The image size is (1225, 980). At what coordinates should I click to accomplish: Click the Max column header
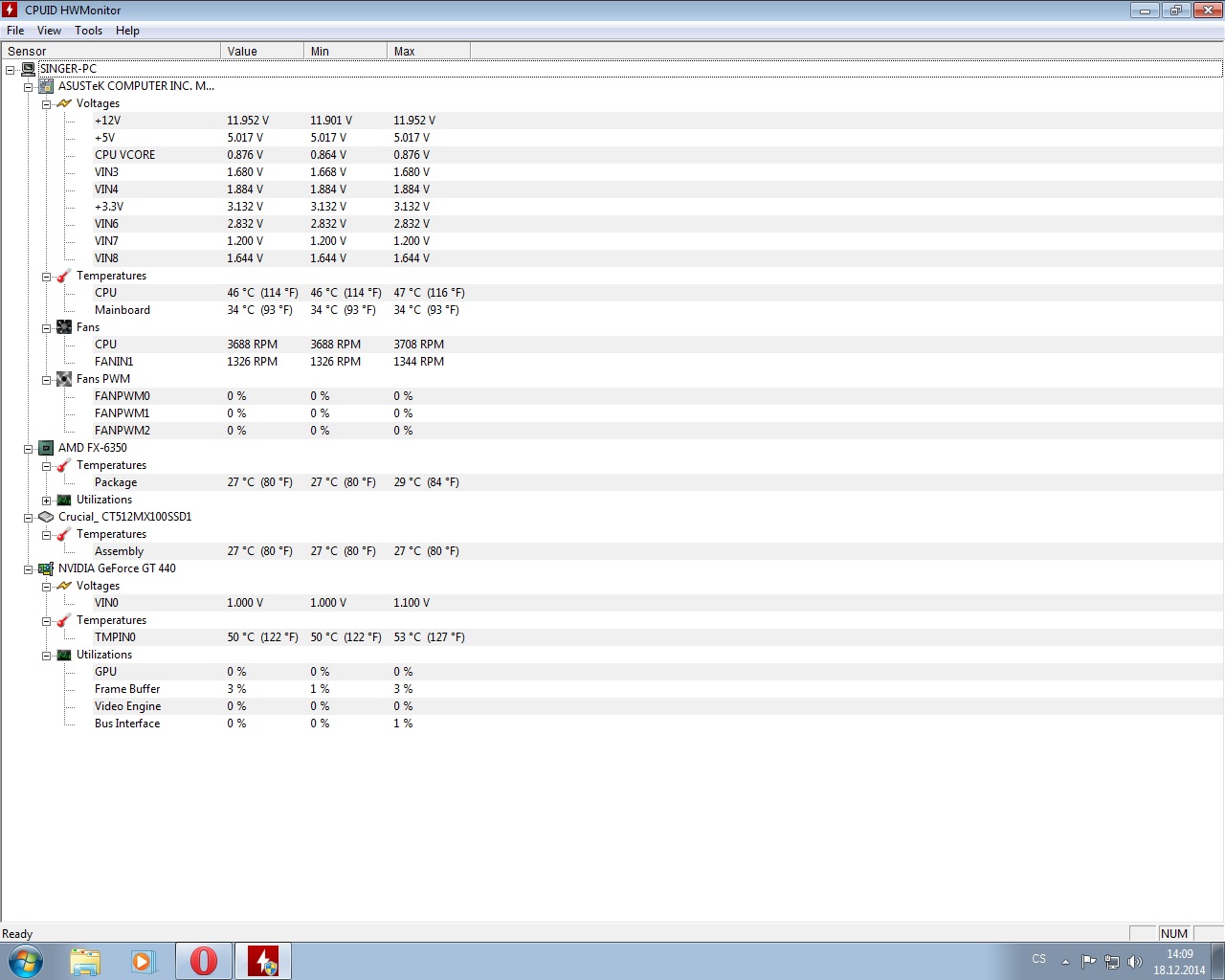coord(429,51)
